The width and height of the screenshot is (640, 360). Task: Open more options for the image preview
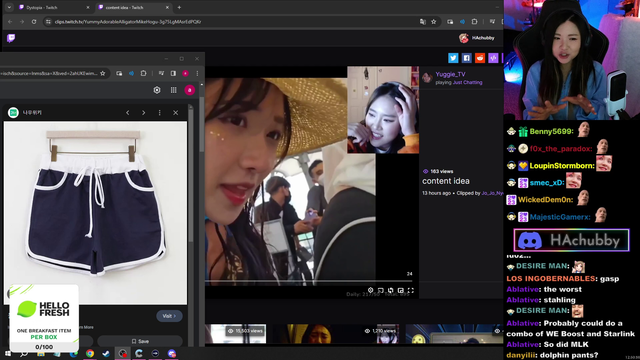(160, 113)
